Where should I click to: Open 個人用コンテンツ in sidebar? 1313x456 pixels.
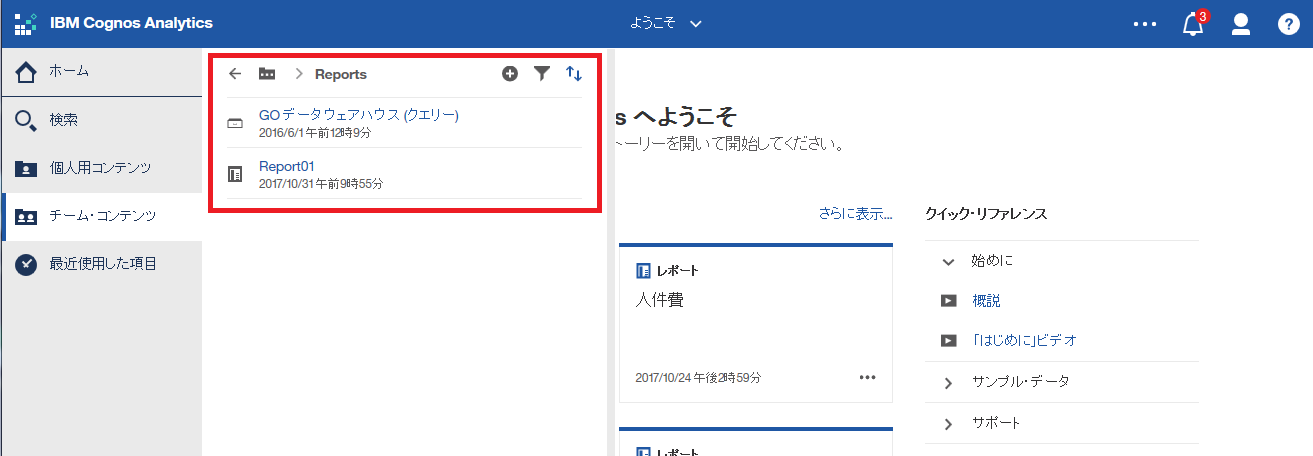click(101, 167)
